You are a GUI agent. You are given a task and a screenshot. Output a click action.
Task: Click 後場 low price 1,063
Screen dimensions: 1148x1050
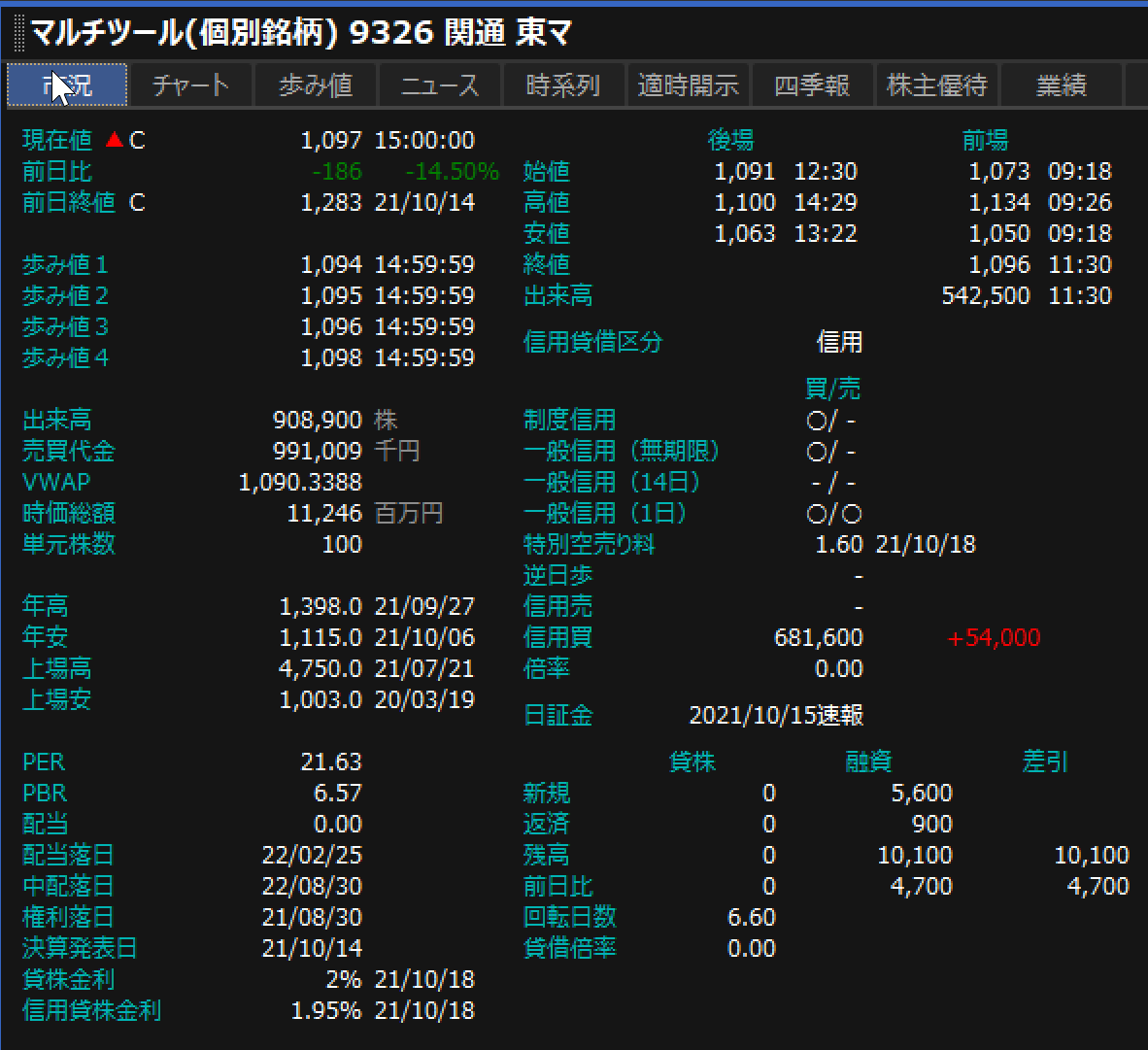click(x=745, y=233)
